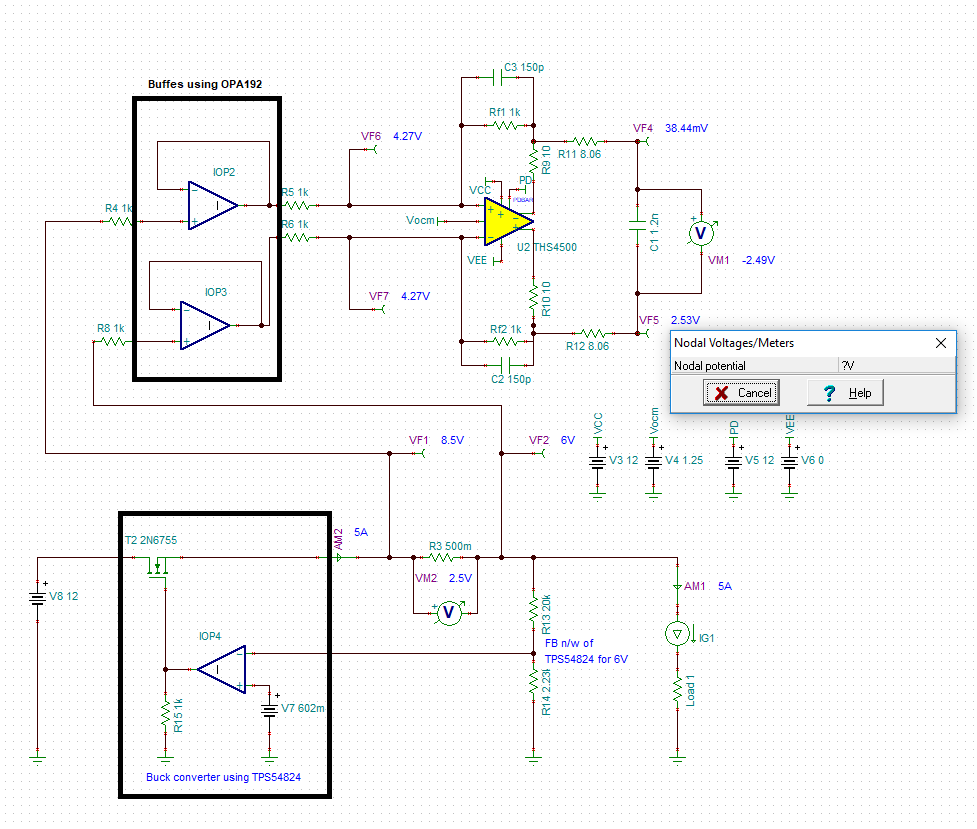The image size is (977, 829).
Task: Close the Nodal Voltages/Meters dialog
Action: tap(941, 343)
